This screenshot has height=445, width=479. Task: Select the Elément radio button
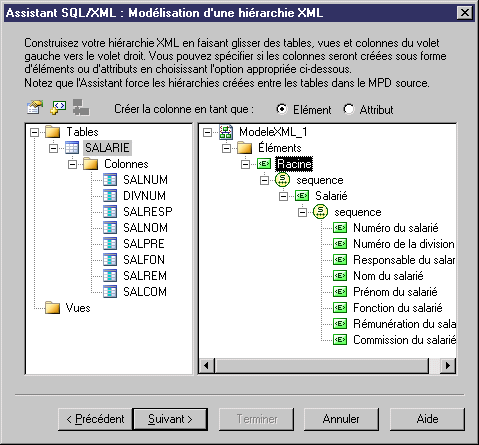click(282, 109)
